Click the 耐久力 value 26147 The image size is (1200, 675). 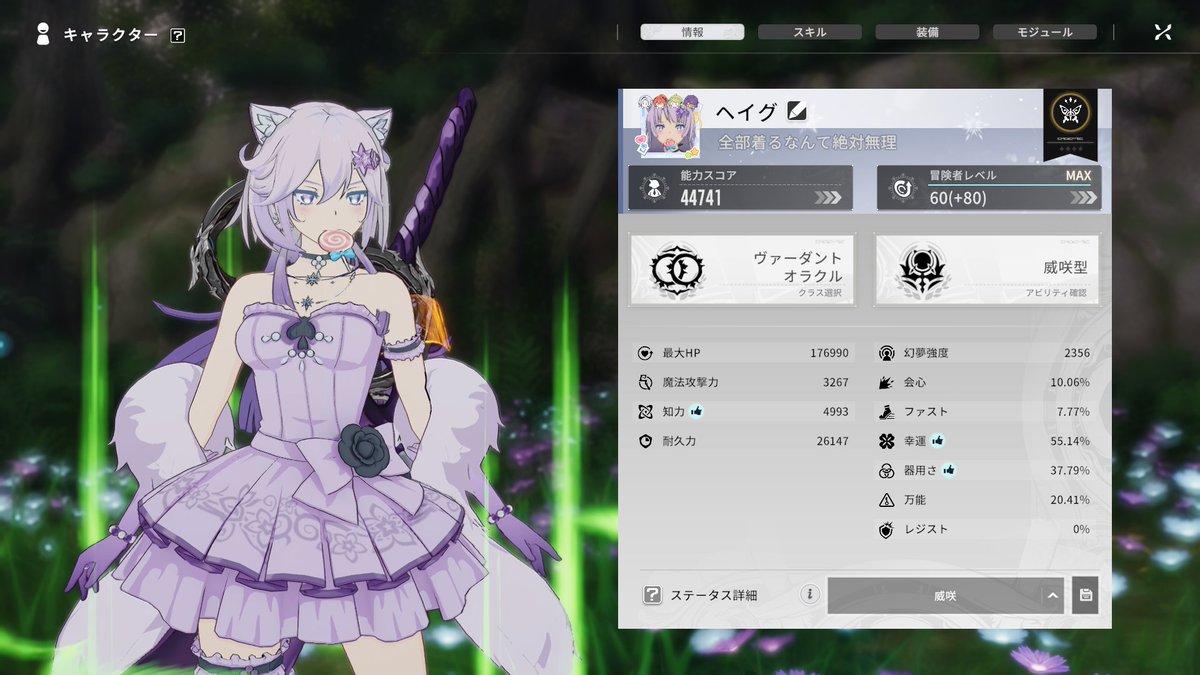coord(832,441)
